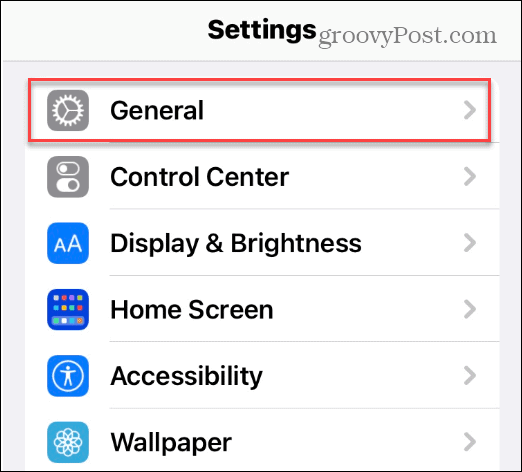Click the groovyPost.com watermark text
This screenshot has height=472, width=522.
(408, 36)
